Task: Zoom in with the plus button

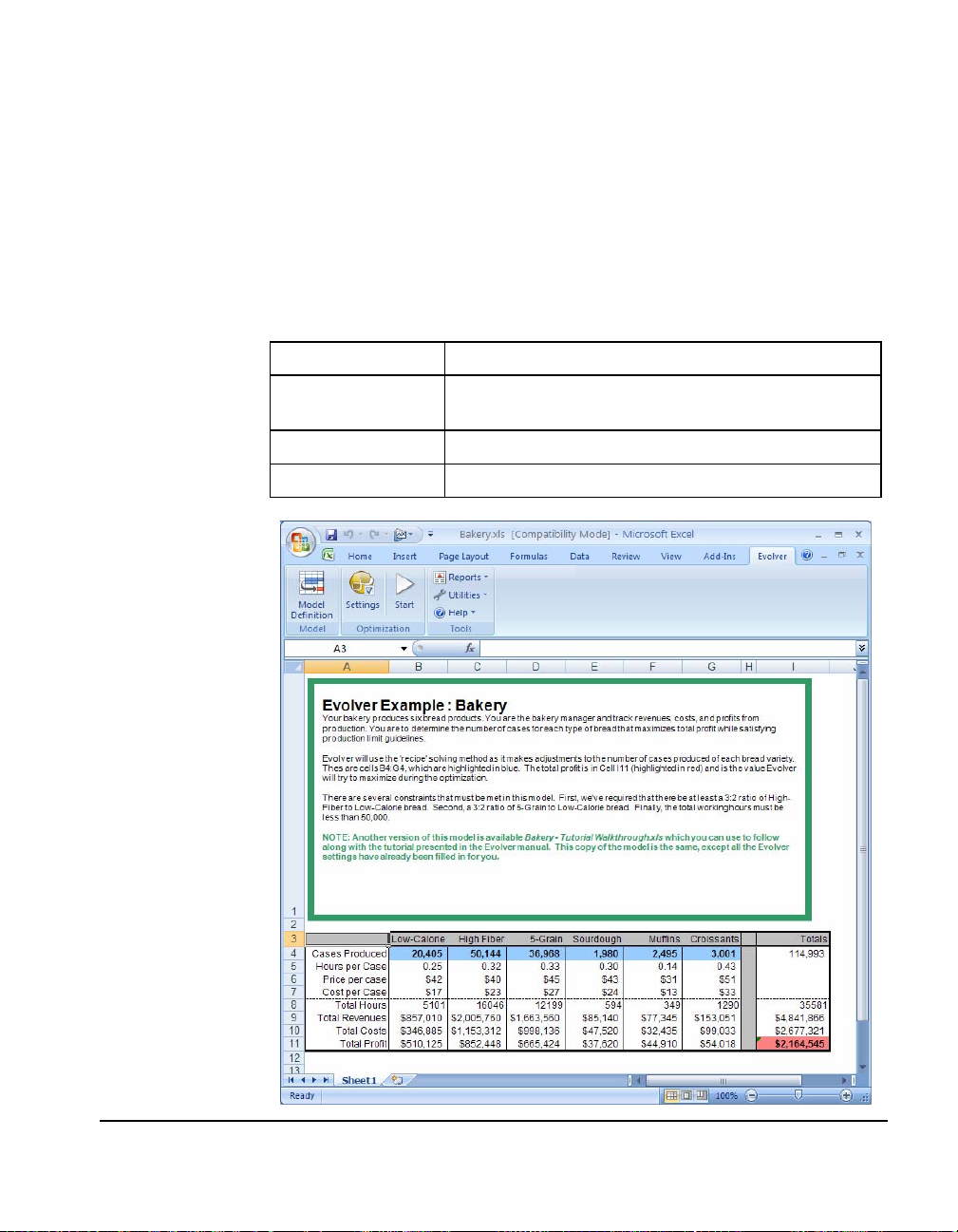Action: click(846, 1096)
